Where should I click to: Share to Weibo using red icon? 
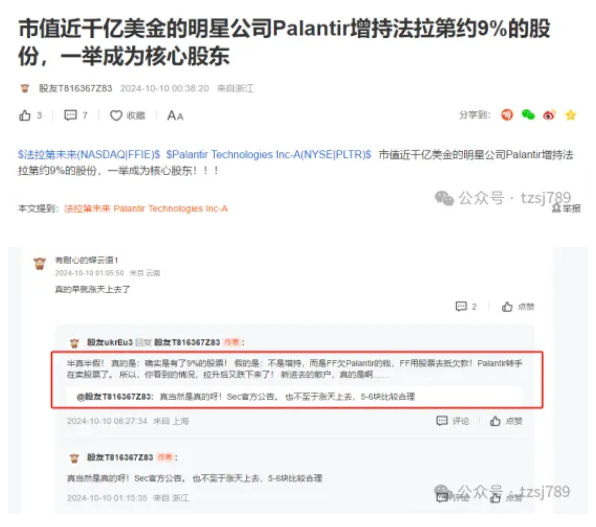pyautogui.click(x=549, y=114)
